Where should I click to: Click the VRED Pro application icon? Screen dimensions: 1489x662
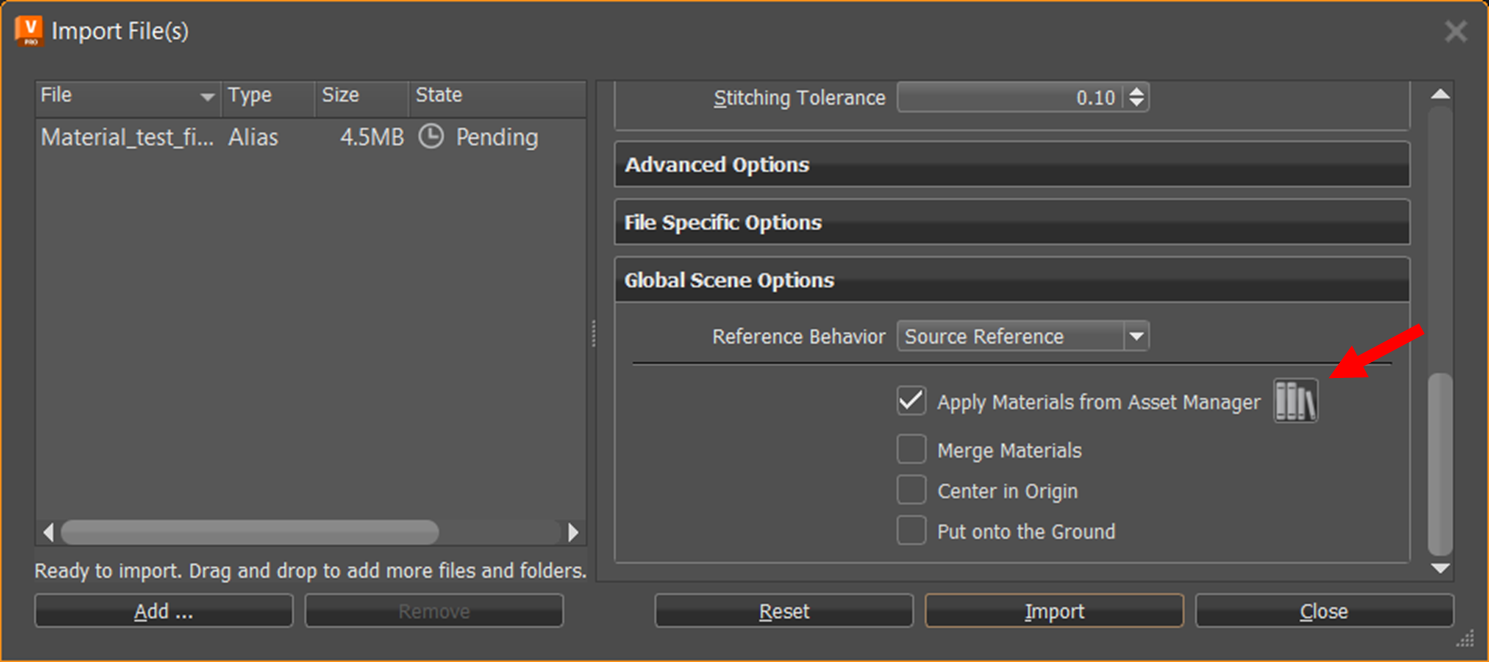(27, 31)
